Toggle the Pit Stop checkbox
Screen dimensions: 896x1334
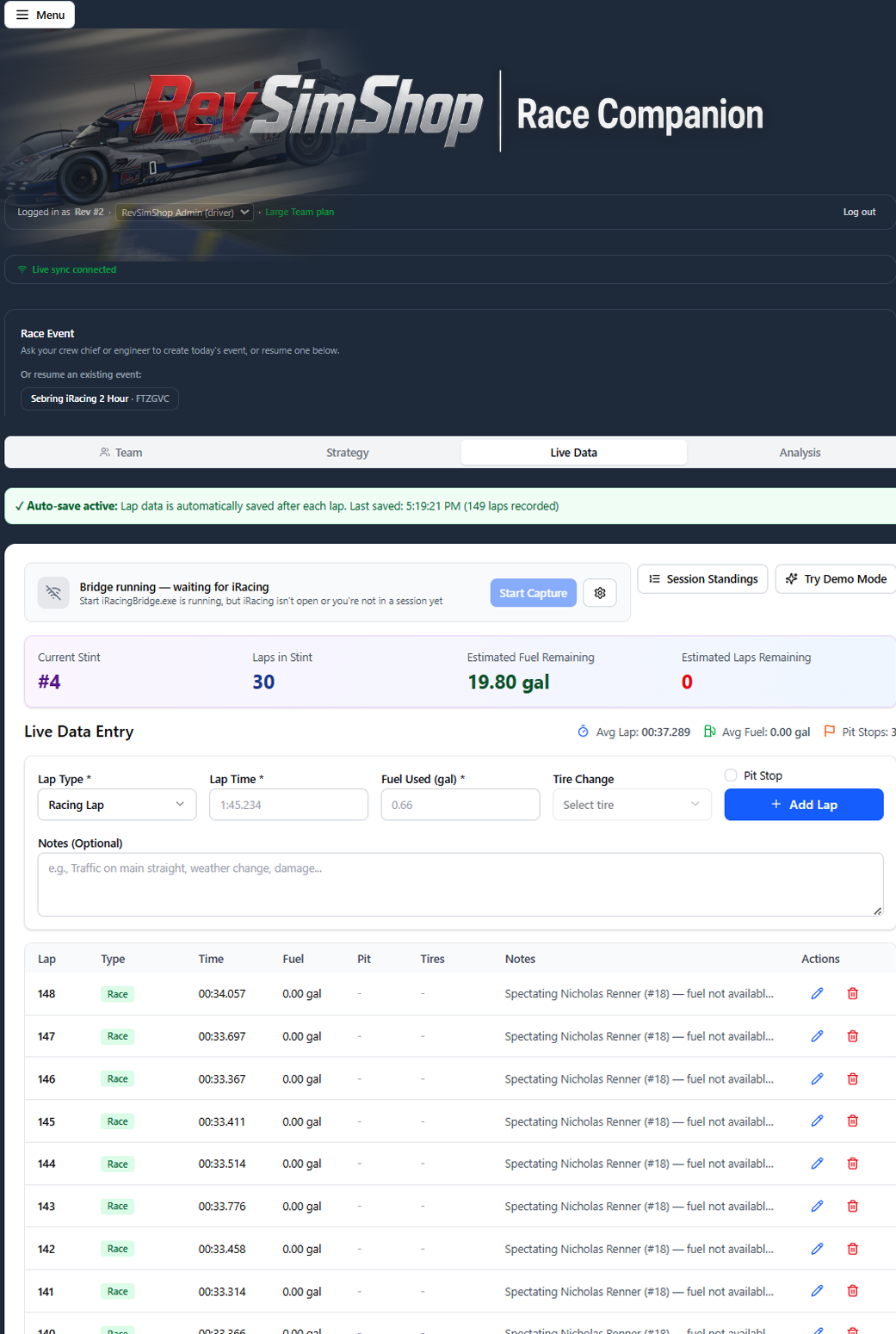731,775
